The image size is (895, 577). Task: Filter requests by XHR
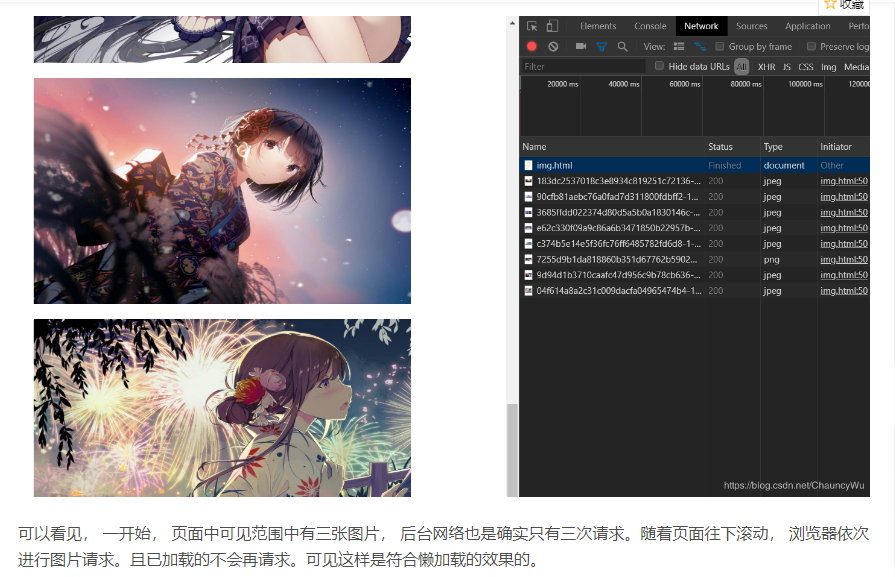pos(767,67)
